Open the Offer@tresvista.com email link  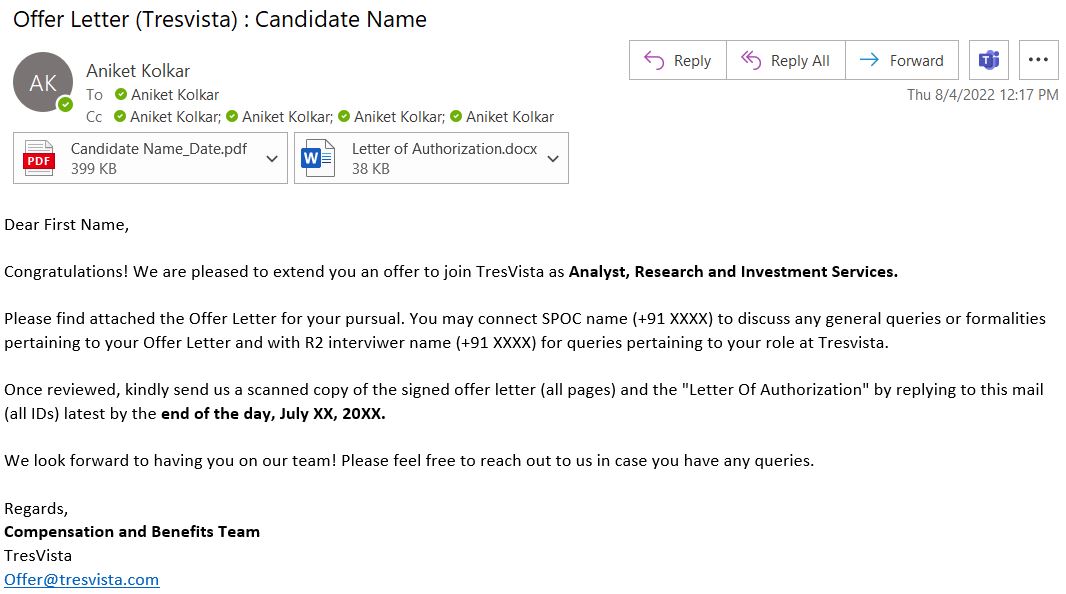coord(82,580)
